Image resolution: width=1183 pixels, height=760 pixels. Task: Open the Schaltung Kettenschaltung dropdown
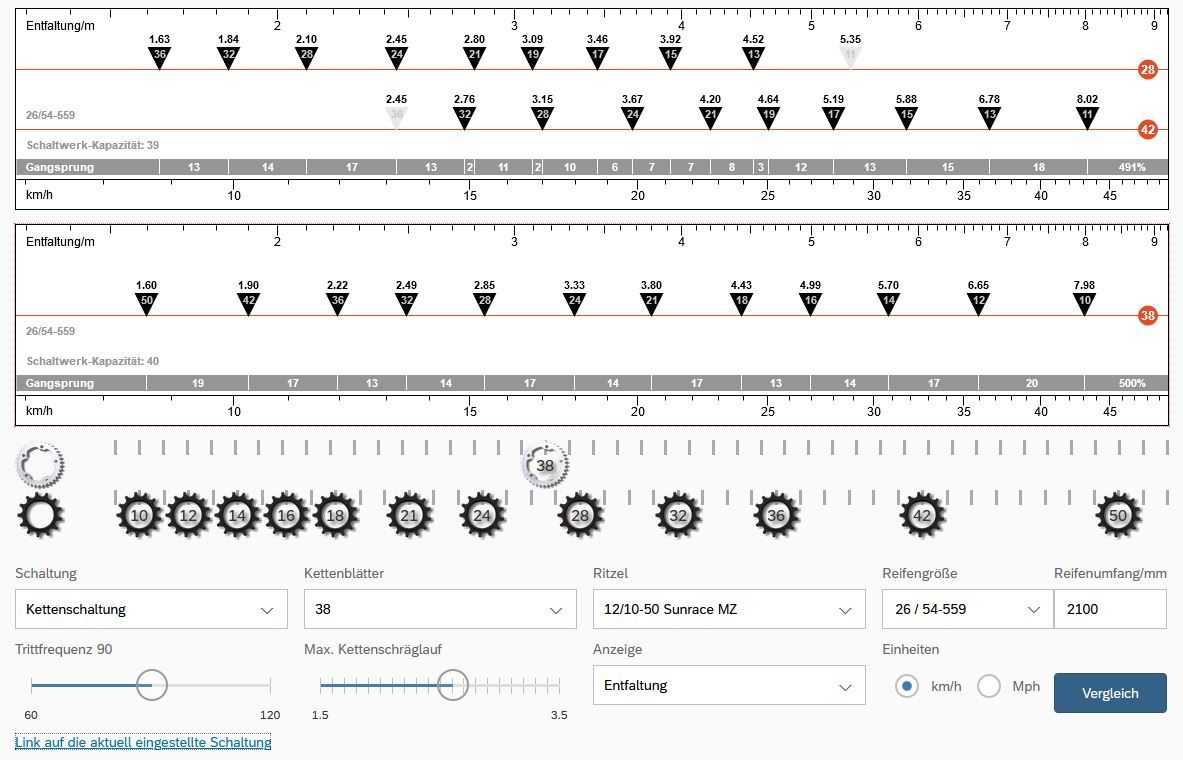point(151,609)
